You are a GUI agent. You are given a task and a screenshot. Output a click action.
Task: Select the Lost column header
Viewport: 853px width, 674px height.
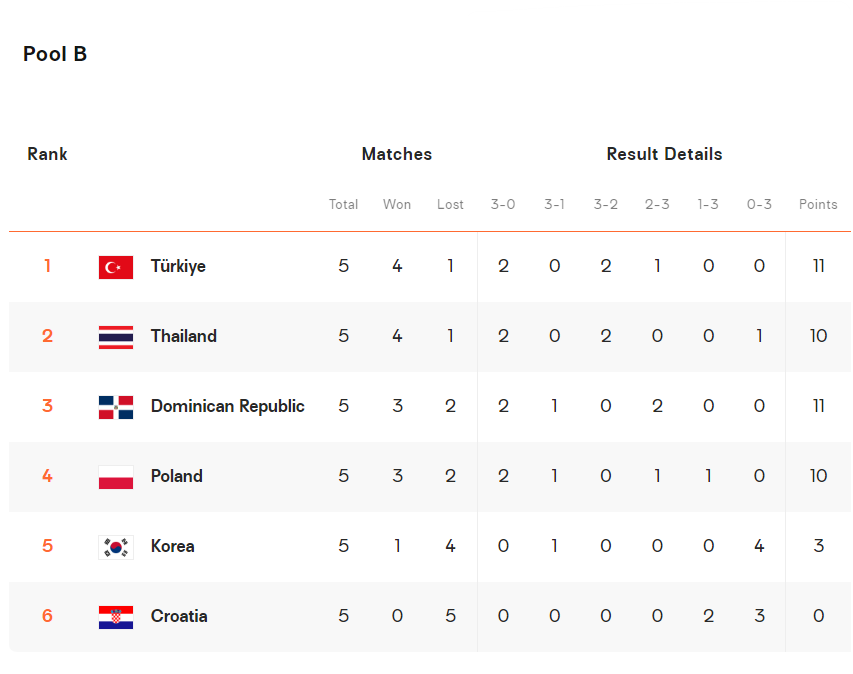click(x=450, y=205)
